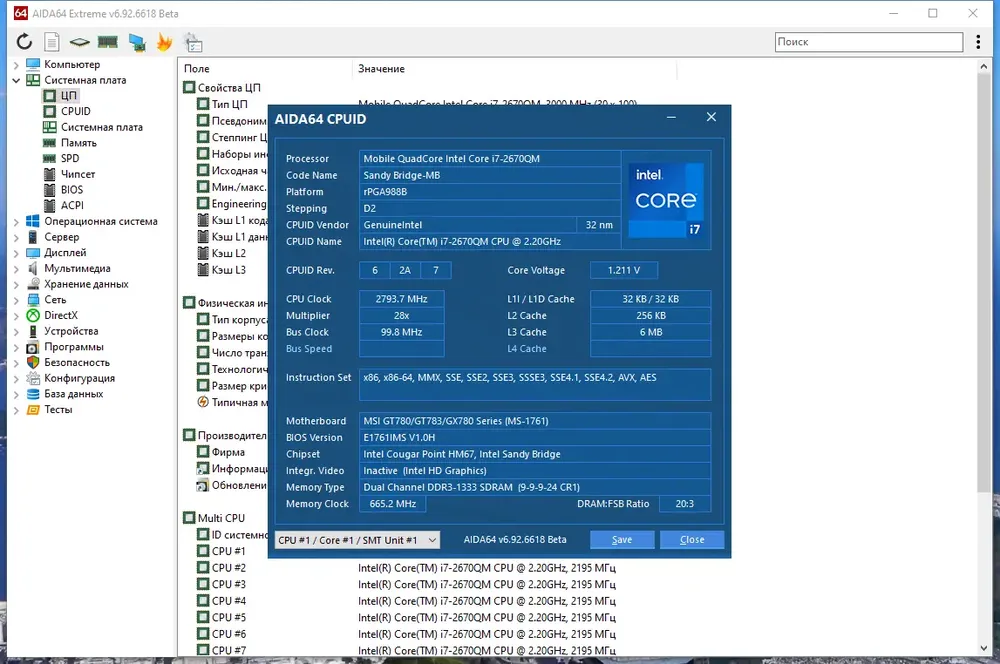Collapse the Системная плата node chevron
The image size is (1000, 664).
(x=16, y=80)
